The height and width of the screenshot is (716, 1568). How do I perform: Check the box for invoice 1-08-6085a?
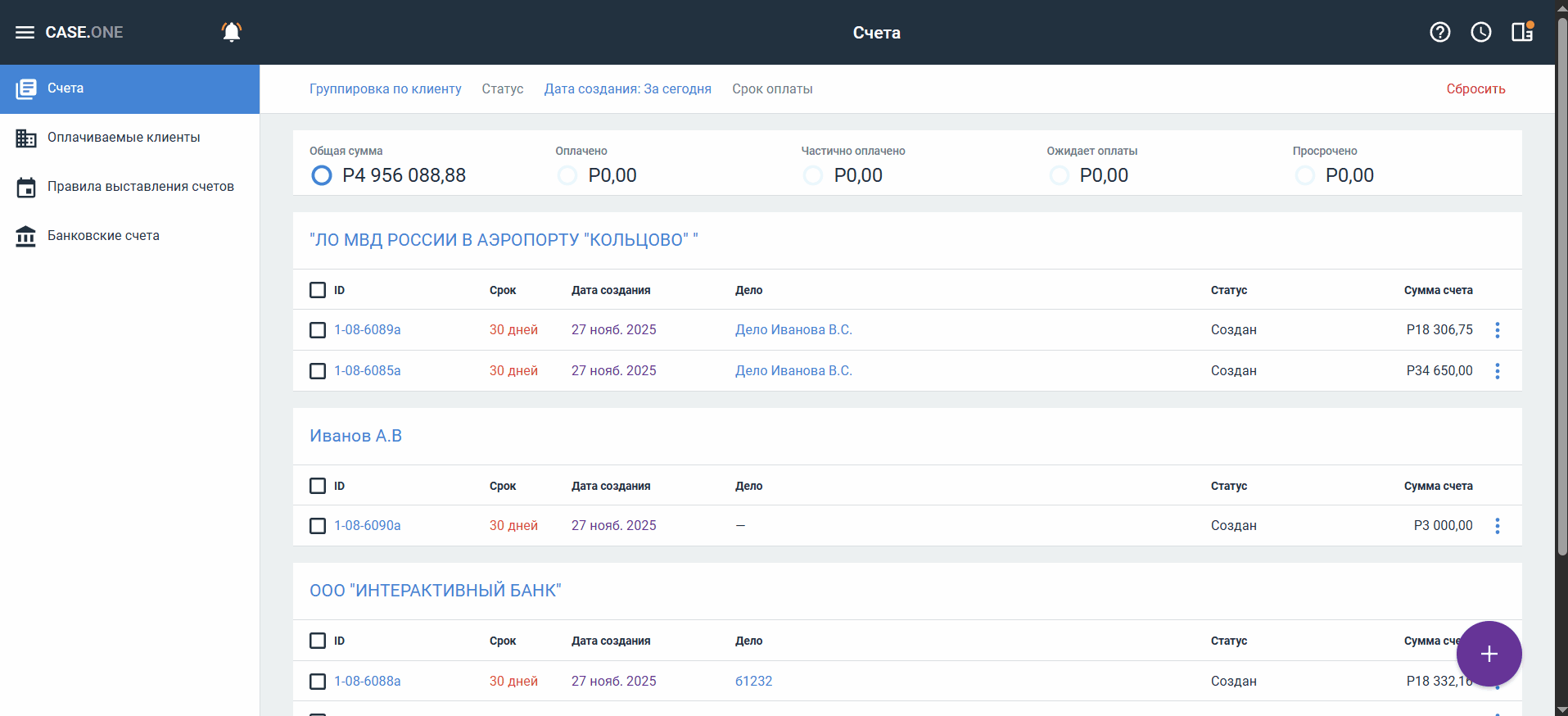pos(318,371)
